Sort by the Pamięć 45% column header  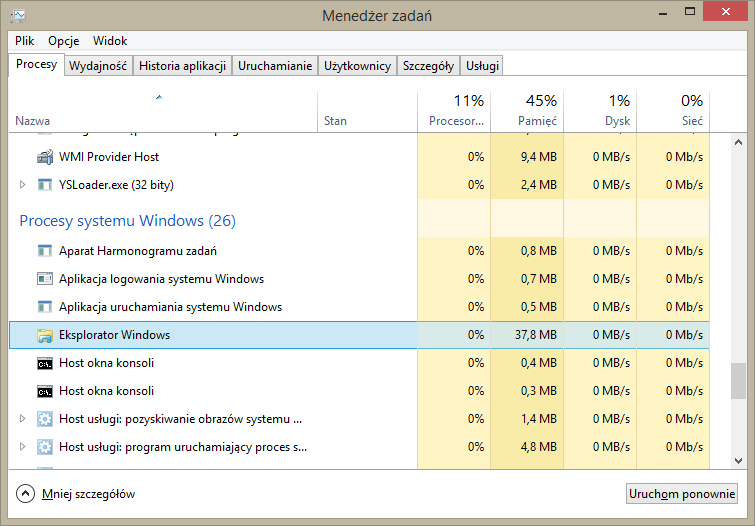pyautogui.click(x=527, y=111)
